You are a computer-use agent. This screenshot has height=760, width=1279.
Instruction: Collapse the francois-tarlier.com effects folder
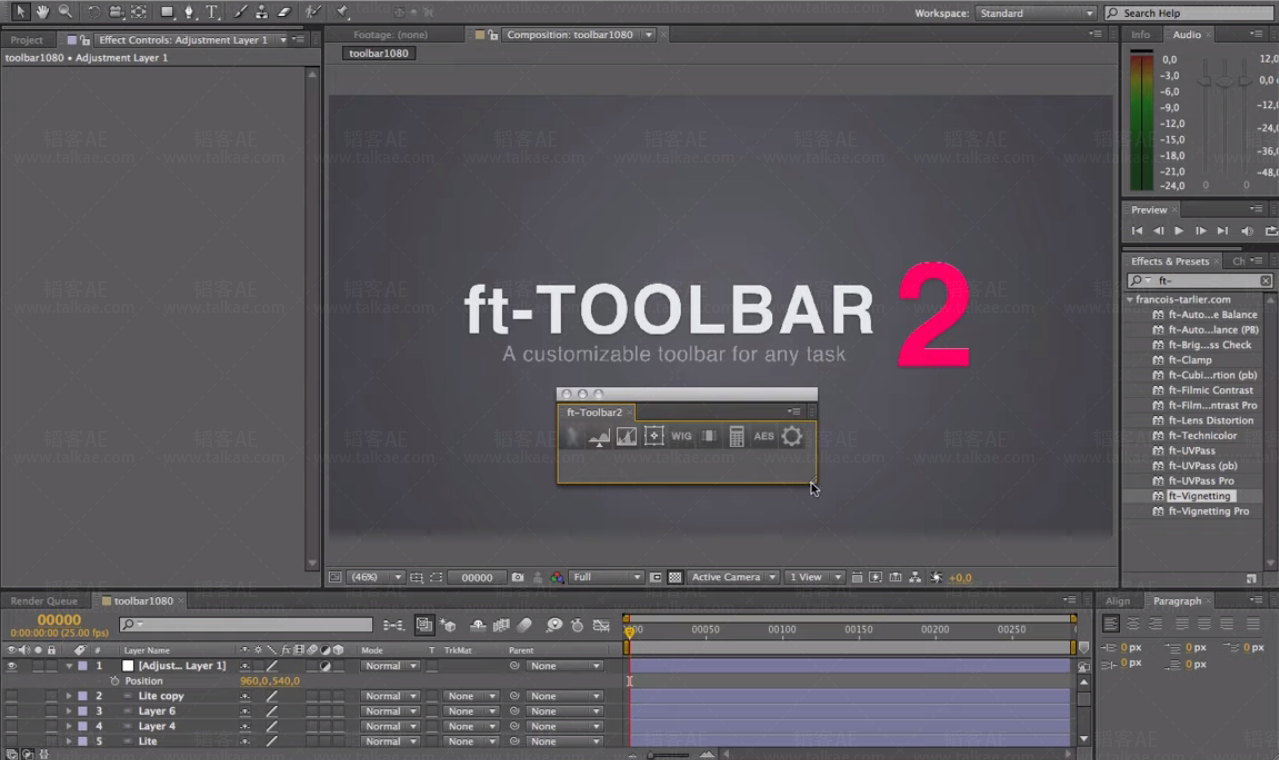pyautogui.click(x=1130, y=299)
